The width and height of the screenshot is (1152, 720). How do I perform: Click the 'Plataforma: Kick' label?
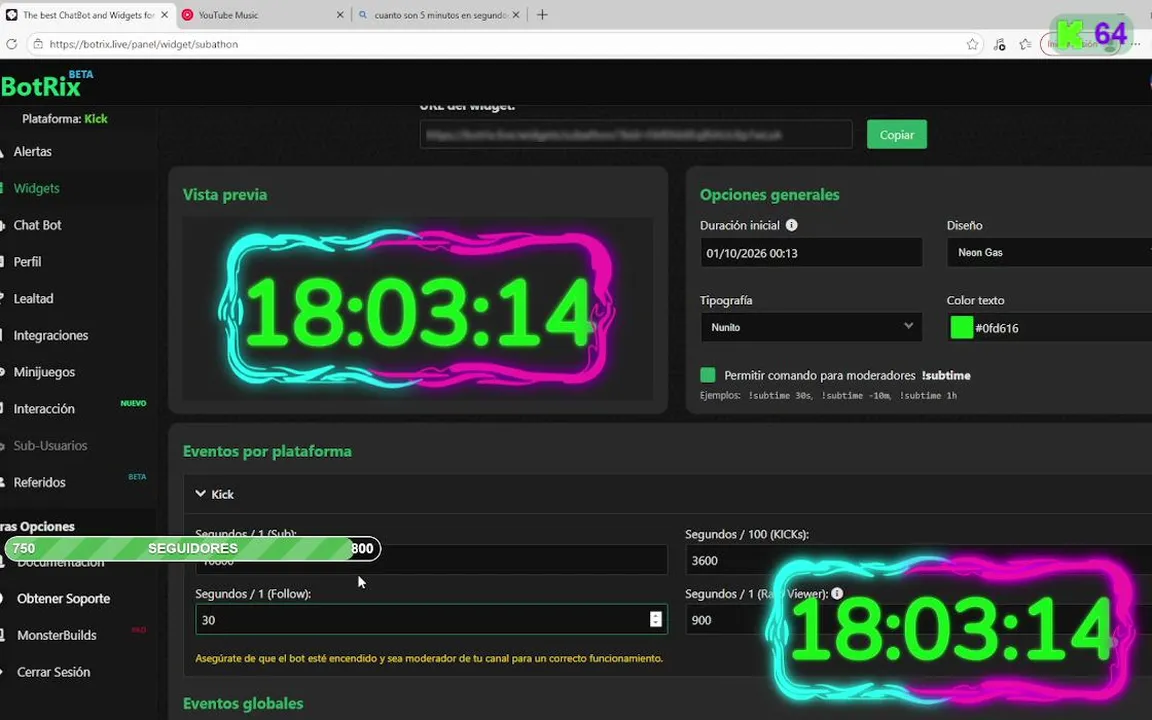[x=65, y=119]
